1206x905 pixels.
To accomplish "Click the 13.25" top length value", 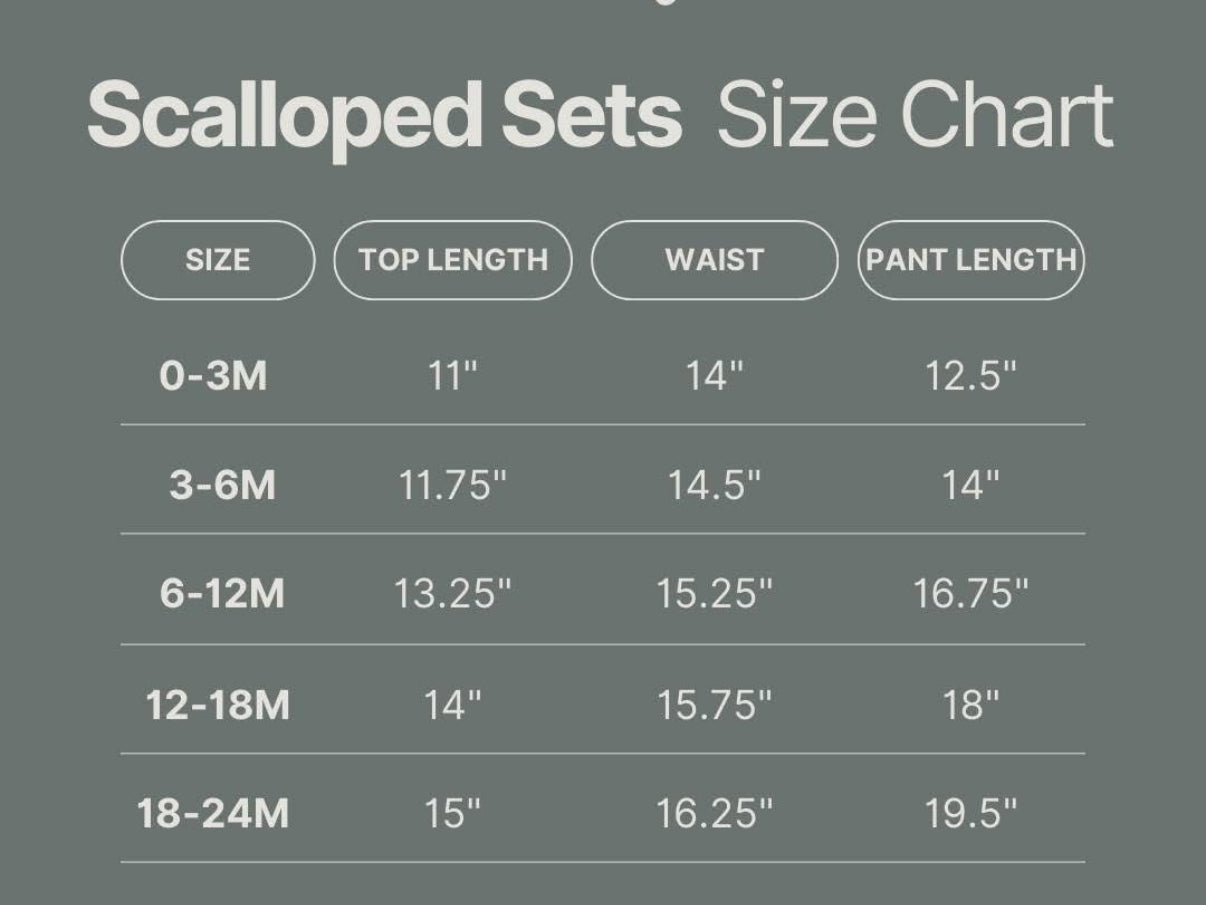I will [x=452, y=594].
